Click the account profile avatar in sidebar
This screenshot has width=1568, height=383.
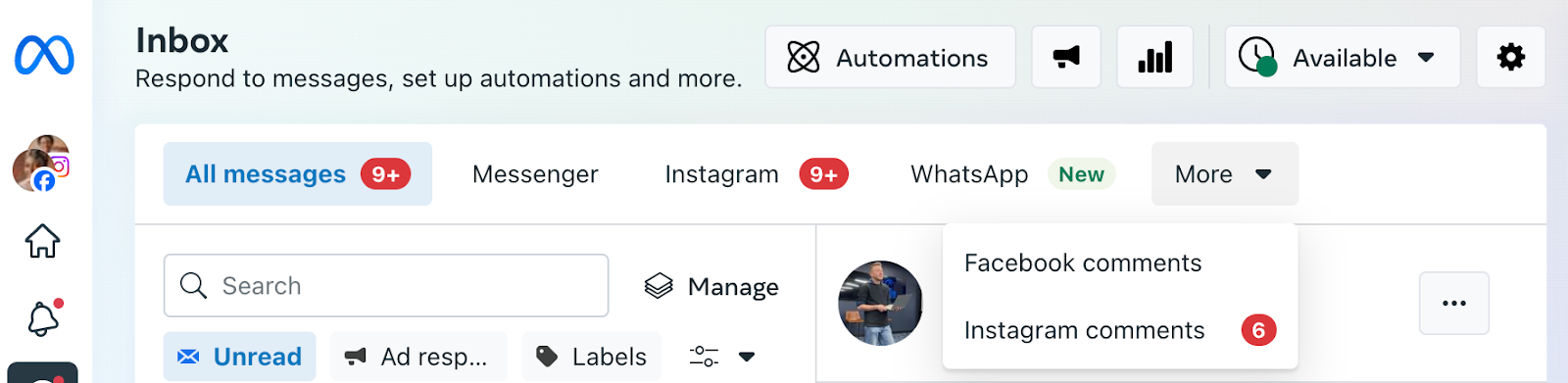point(40,164)
